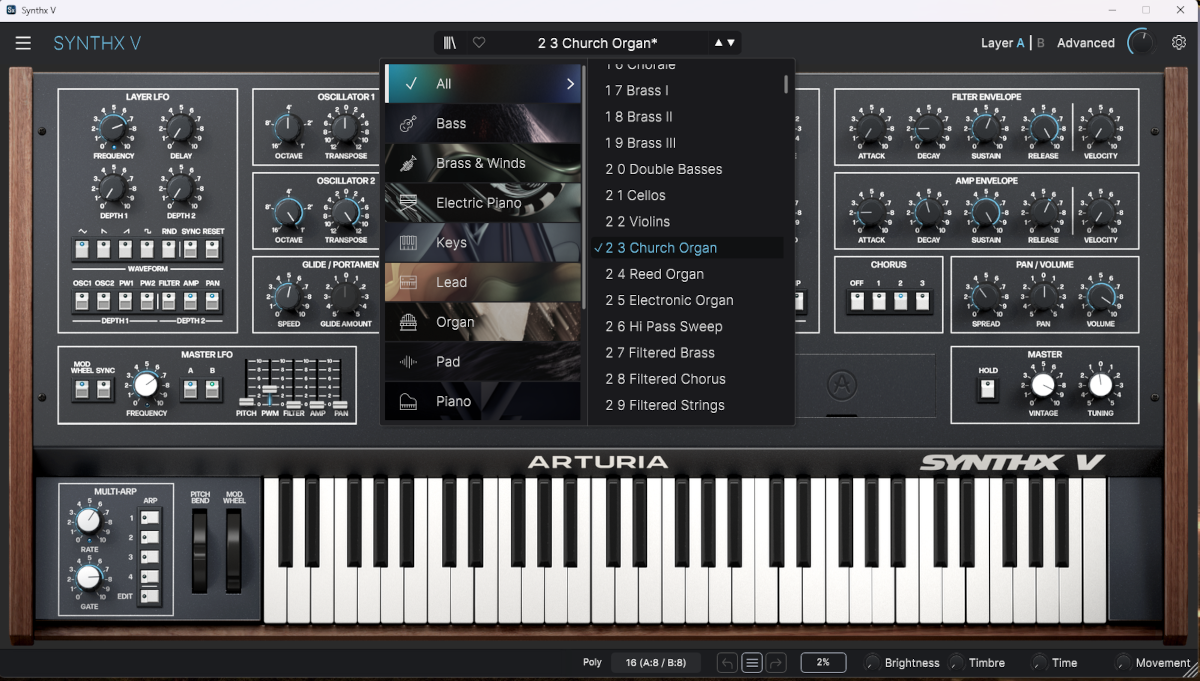The height and width of the screenshot is (681, 1200).
Task: Click the Multi-Arp RATE knob
Action: 89,521
